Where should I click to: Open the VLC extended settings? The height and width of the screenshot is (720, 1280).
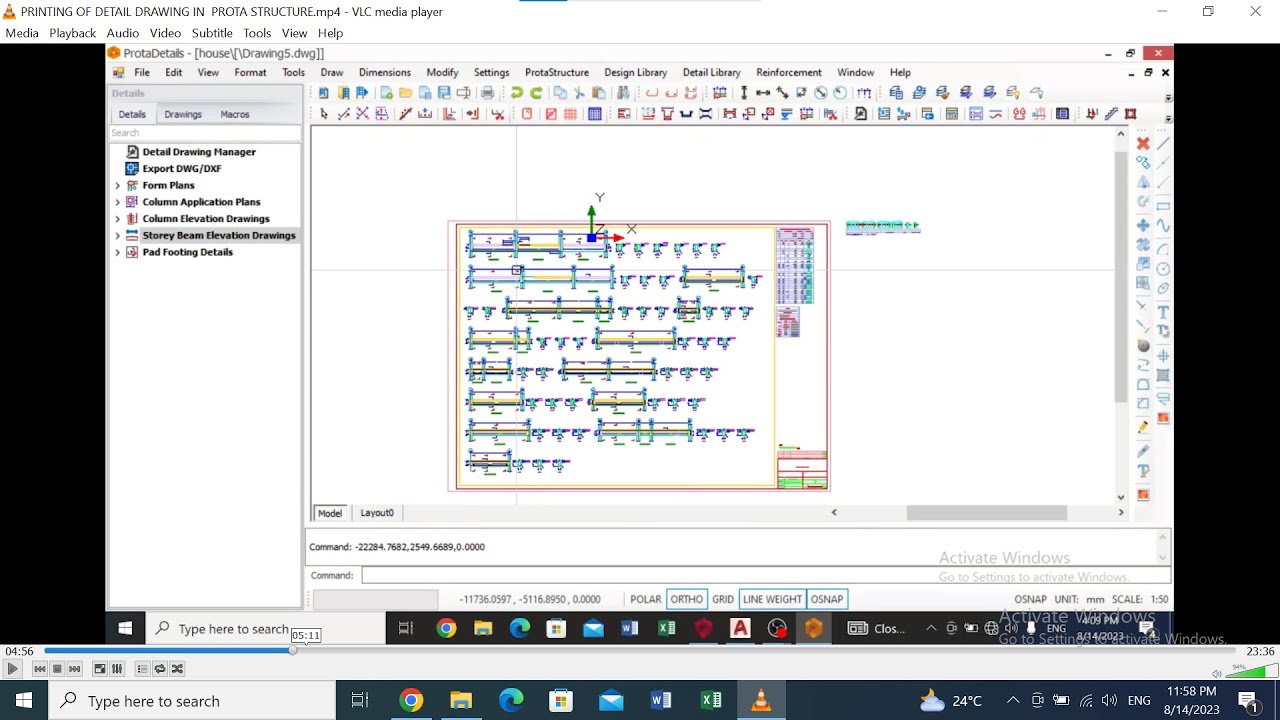[117, 669]
